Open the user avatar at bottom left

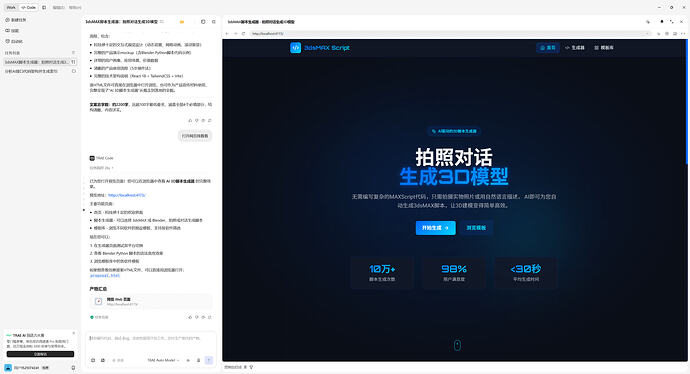click(8, 367)
